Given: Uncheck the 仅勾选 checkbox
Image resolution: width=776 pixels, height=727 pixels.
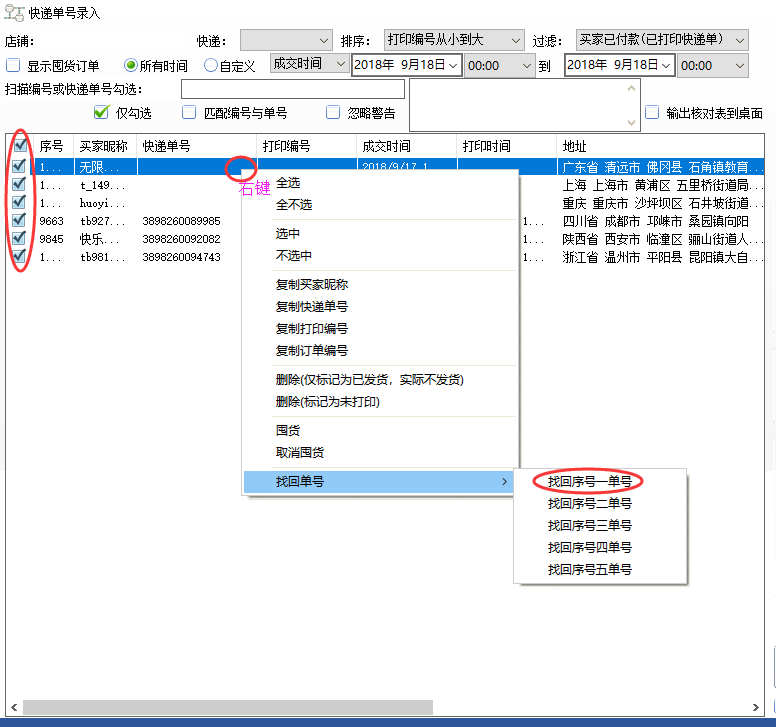Looking at the screenshot, I should pos(101,112).
